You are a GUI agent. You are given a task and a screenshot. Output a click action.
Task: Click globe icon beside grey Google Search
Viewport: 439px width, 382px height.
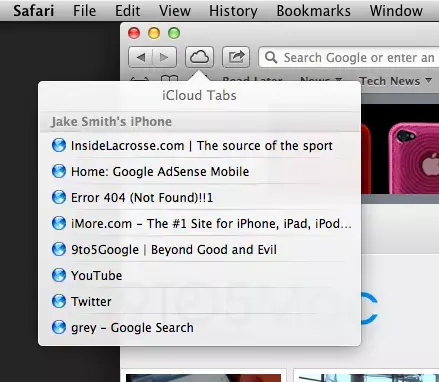pos(59,327)
